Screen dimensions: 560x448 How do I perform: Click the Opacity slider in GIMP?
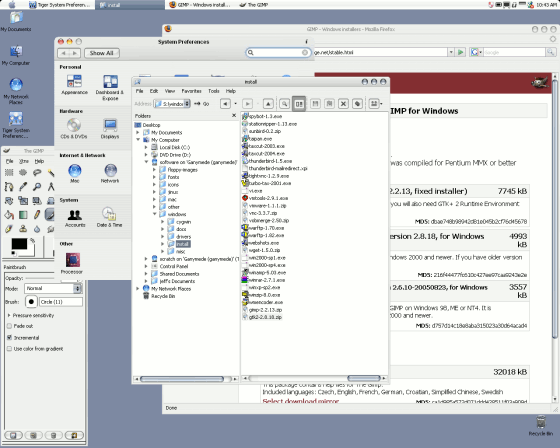click(39, 278)
